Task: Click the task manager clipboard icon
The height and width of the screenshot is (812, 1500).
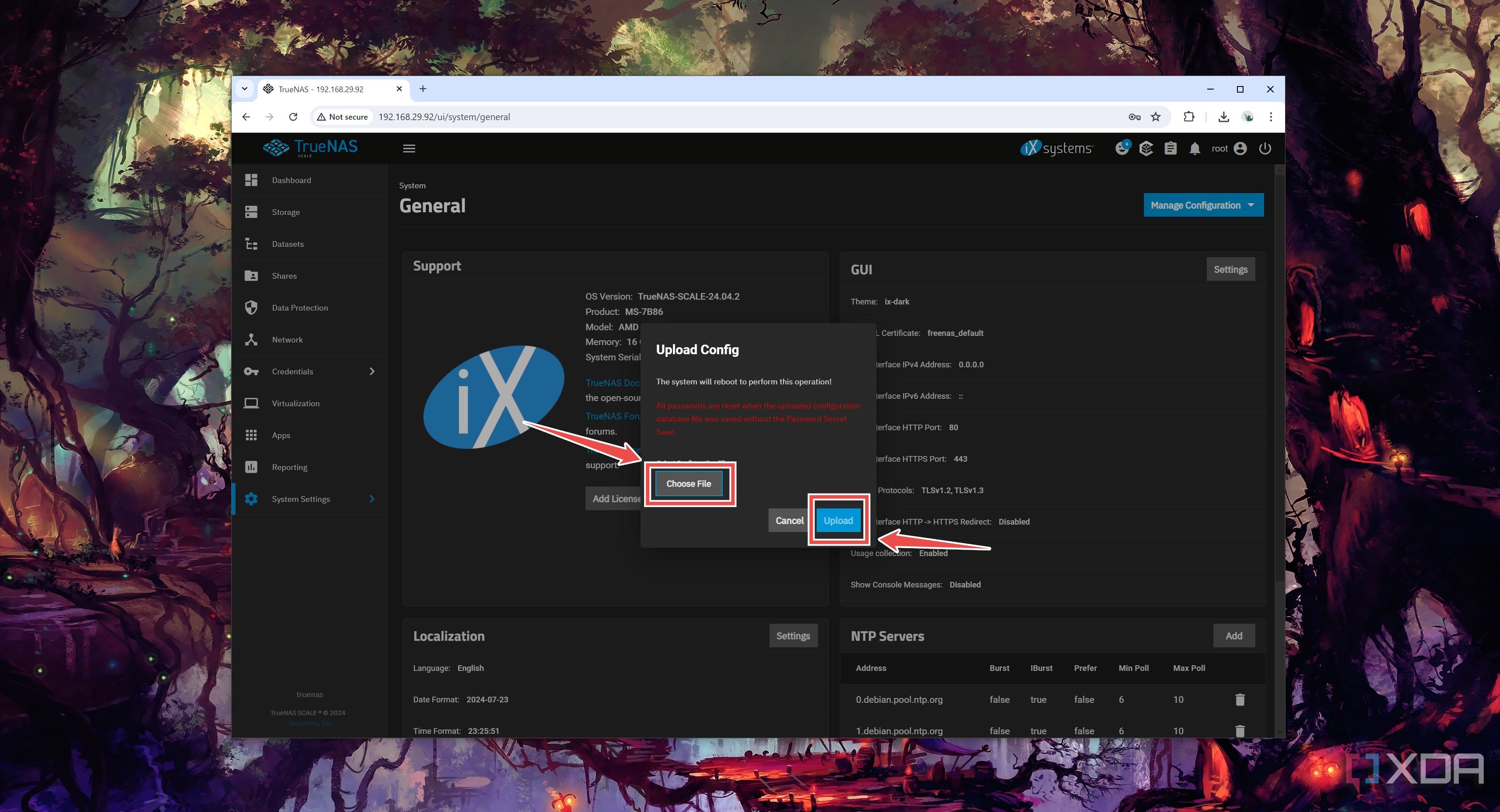Action: point(1171,149)
